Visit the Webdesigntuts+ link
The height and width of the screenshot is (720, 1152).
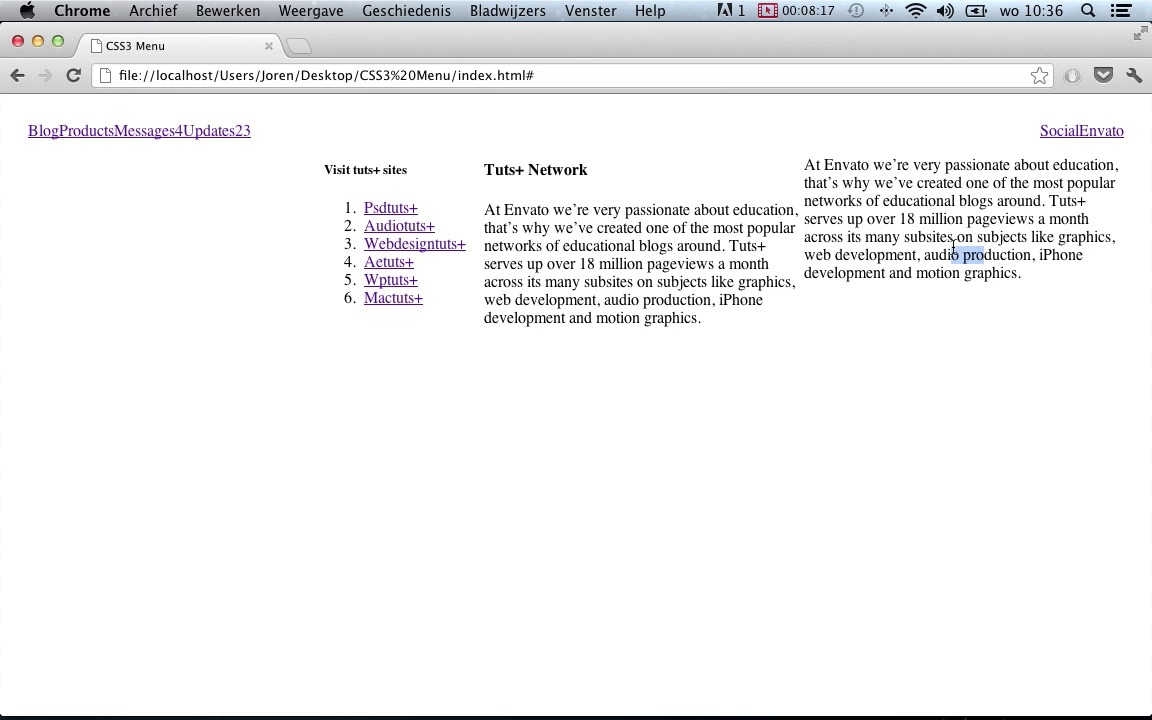[414, 244]
